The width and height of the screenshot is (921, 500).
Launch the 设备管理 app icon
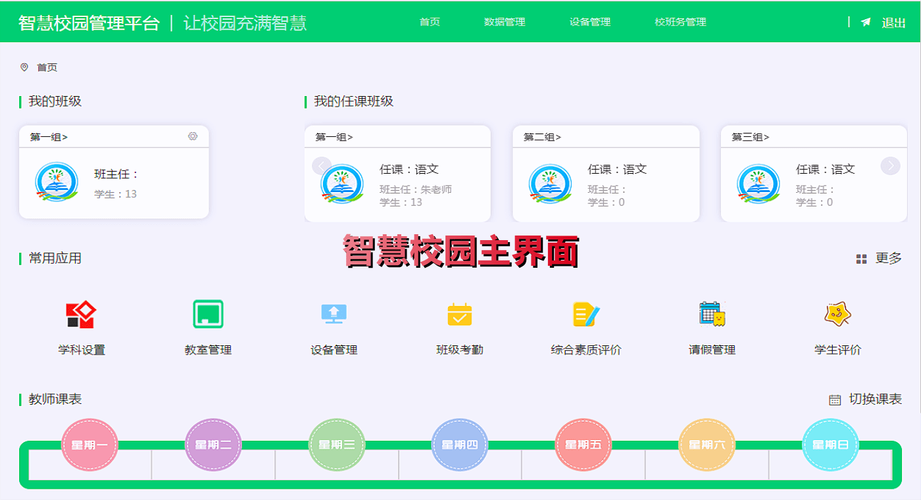coord(333,315)
